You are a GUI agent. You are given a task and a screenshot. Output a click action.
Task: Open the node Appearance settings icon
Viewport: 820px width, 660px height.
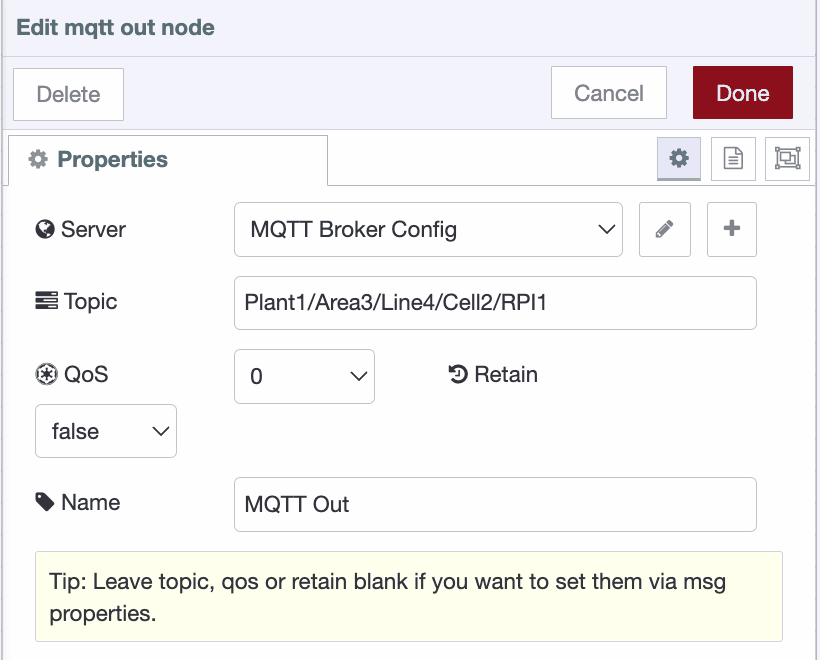point(788,158)
